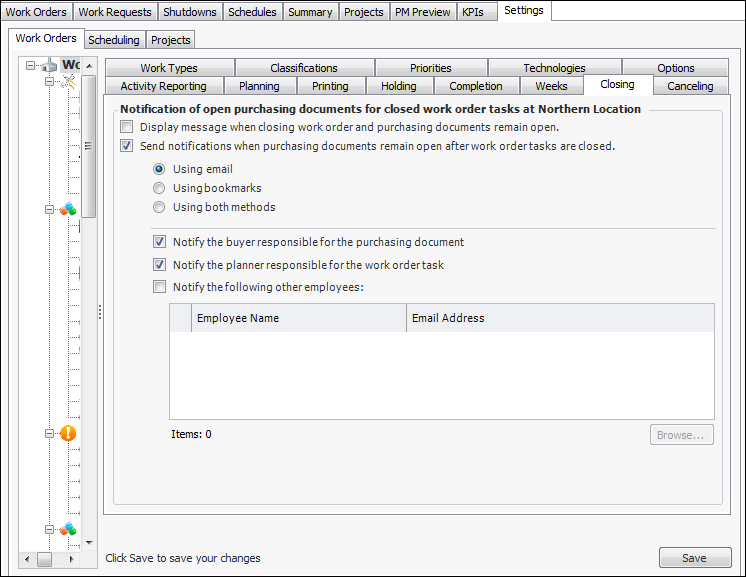The height and width of the screenshot is (577, 746).
Task: Click the first colored balls tree icon
Action: [x=68, y=210]
